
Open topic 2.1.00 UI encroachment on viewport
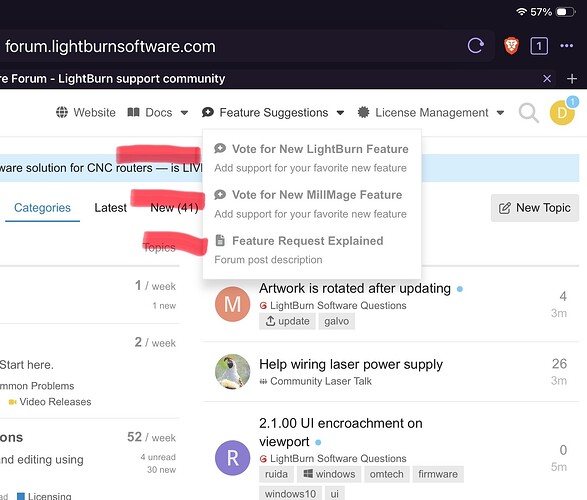pos(341,432)
